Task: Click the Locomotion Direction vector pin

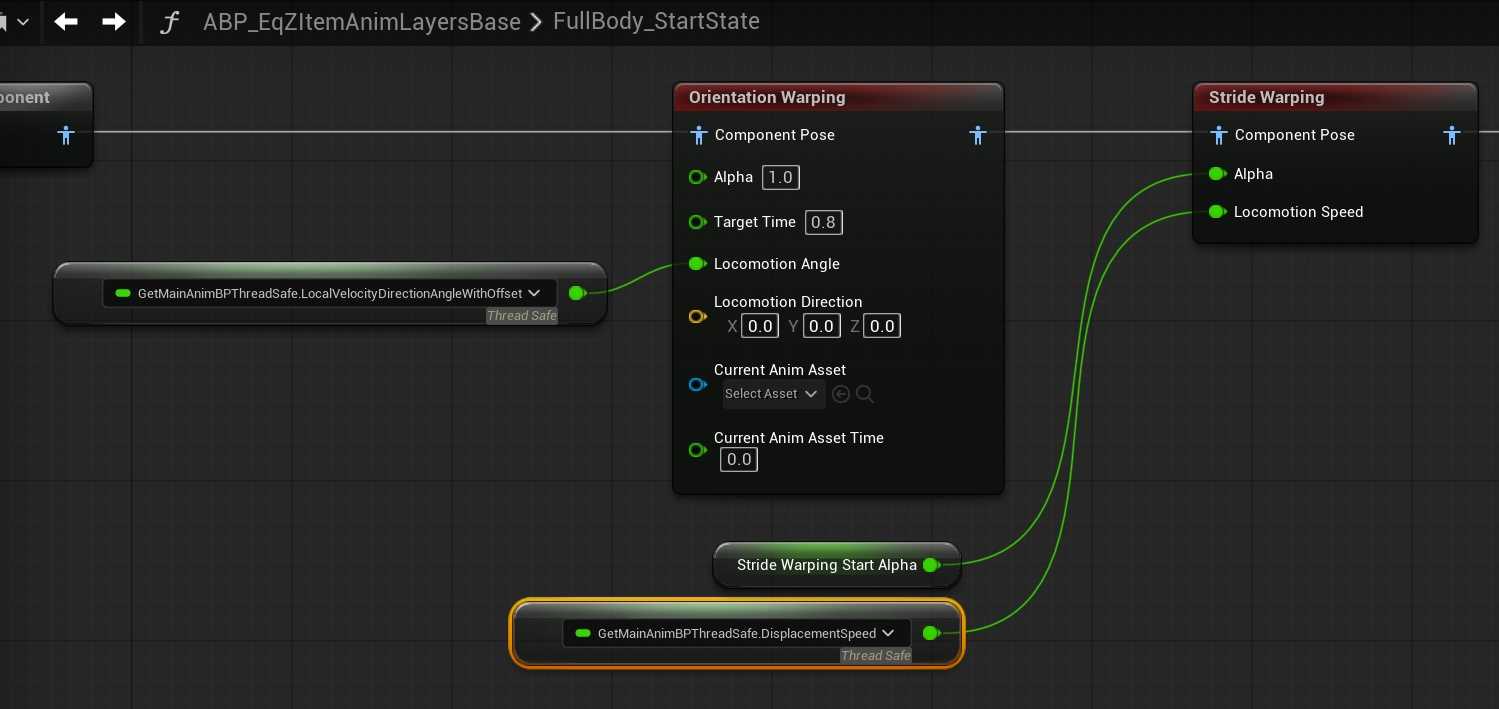Action: [x=698, y=317]
